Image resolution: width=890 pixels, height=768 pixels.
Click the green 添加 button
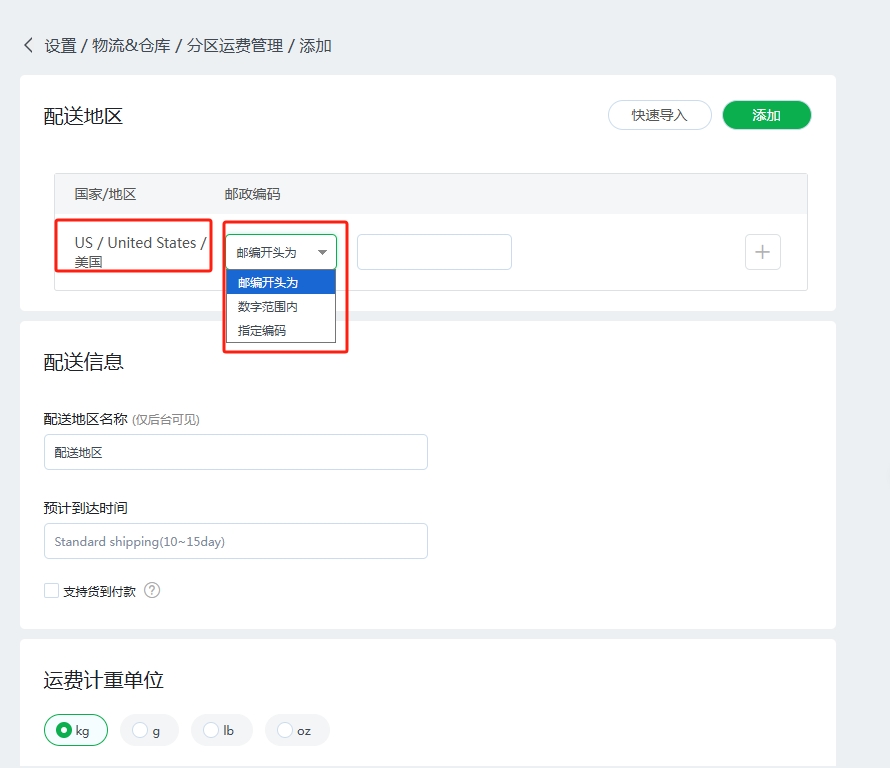[x=766, y=115]
